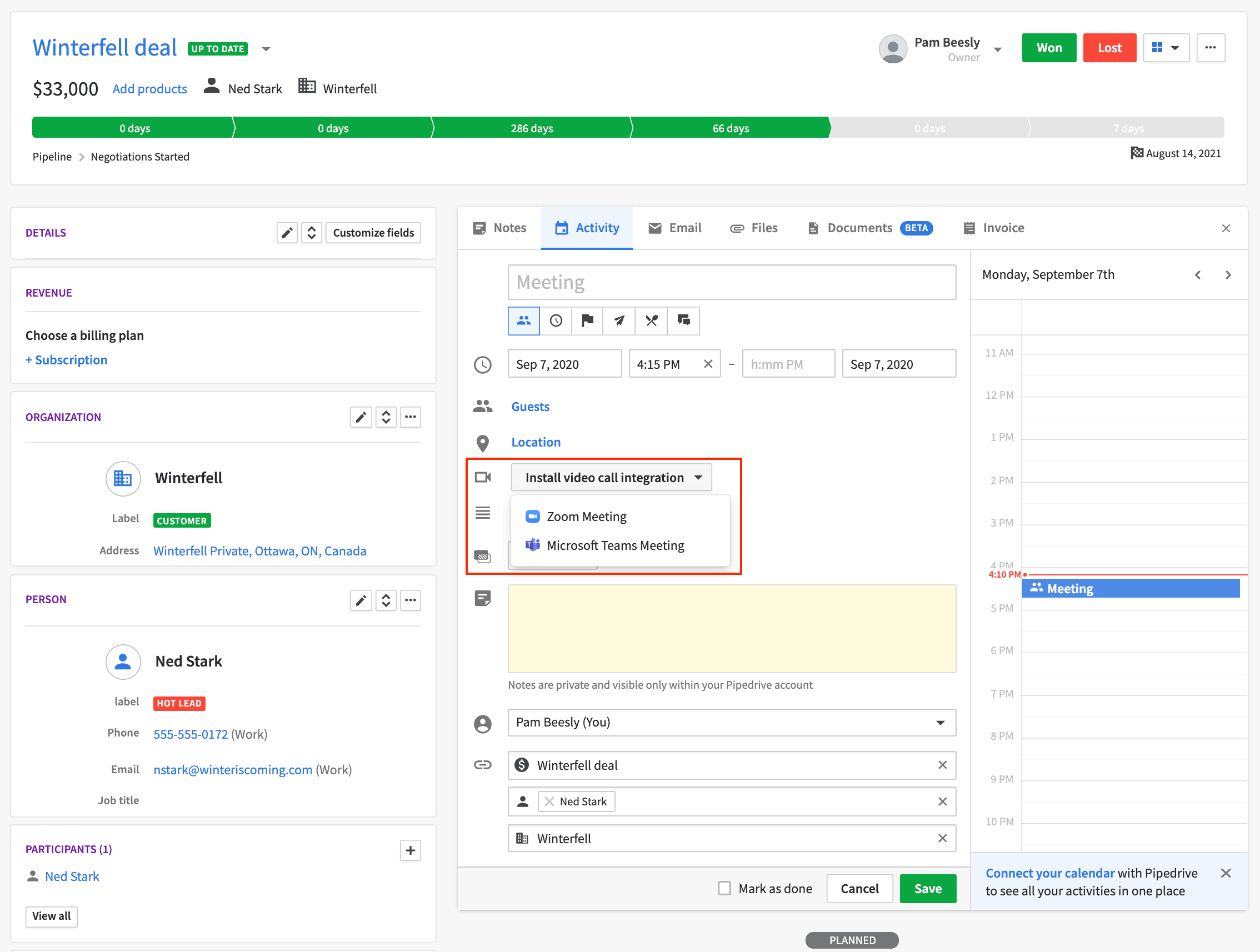Open the Install video call integration dropdown
This screenshot has height=952, width=1260.
611,477
